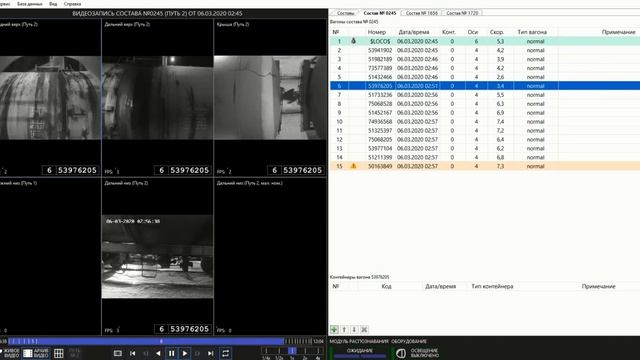Toggle the lighting lamp icon
Viewport: 640px width, 360px height.
click(401, 353)
